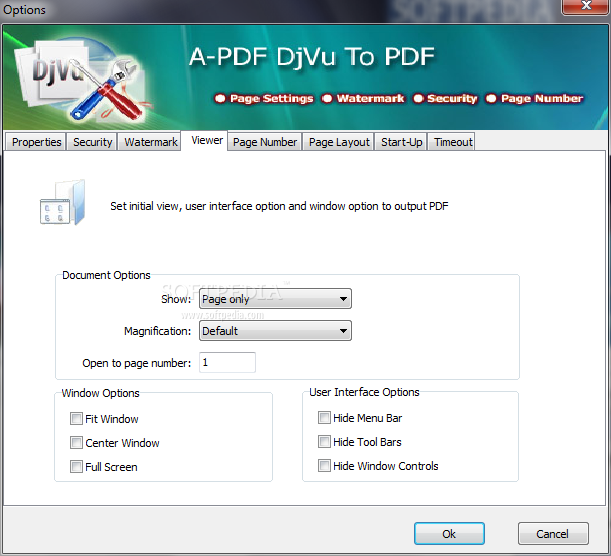Click the Open to page number field

227,363
